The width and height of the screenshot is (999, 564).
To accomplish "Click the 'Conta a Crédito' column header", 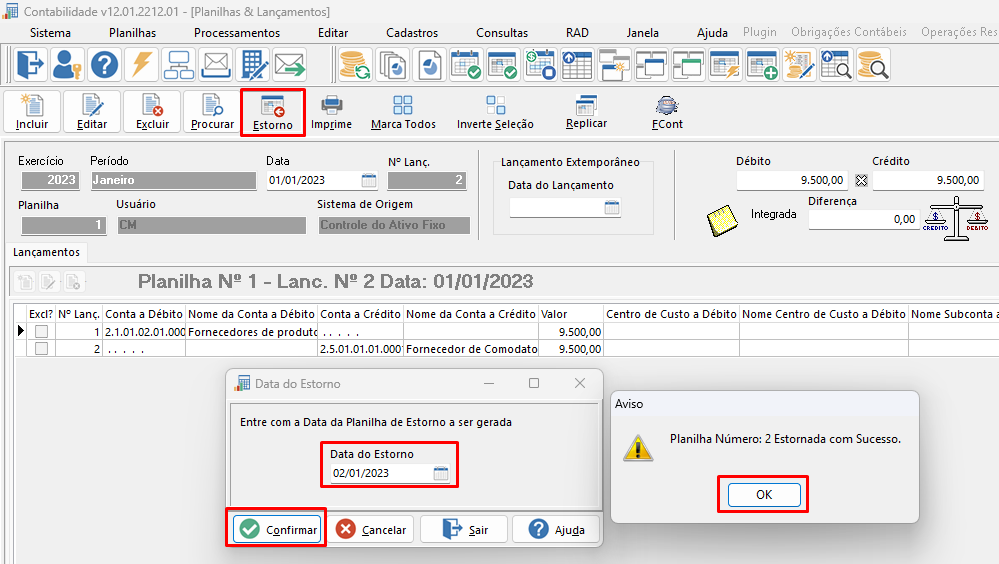I will pos(360,314).
